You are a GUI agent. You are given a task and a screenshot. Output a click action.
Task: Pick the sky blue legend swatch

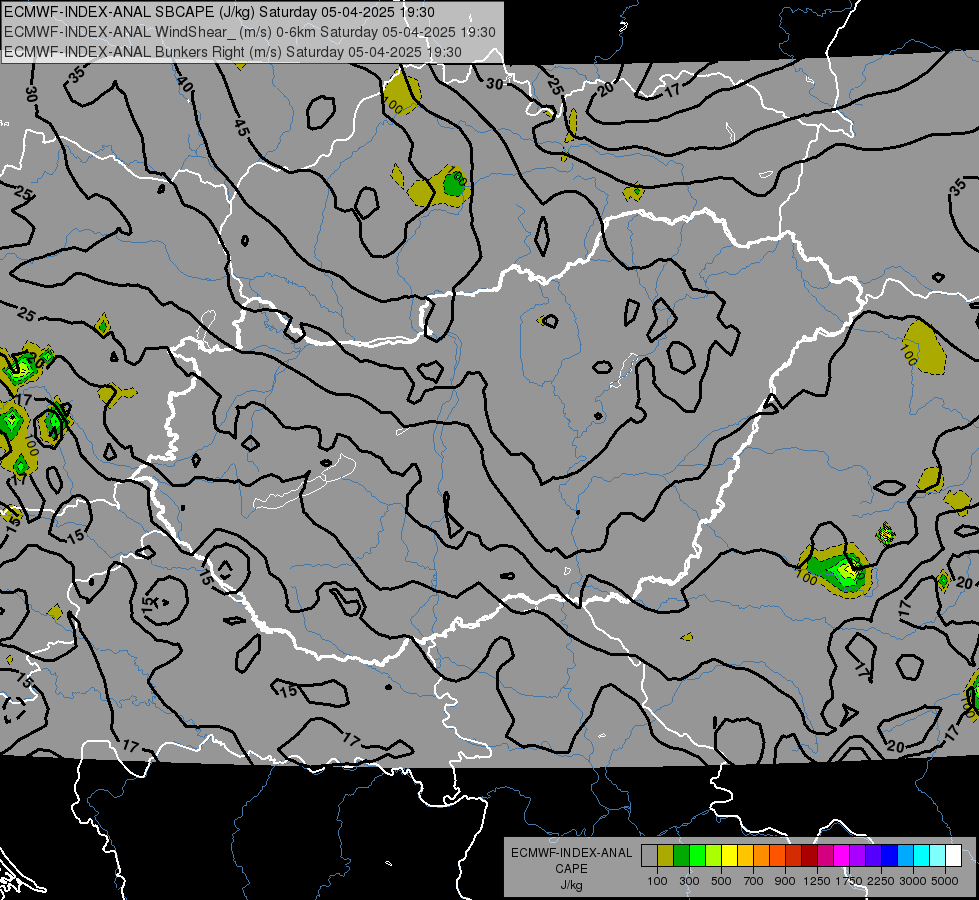click(905, 855)
